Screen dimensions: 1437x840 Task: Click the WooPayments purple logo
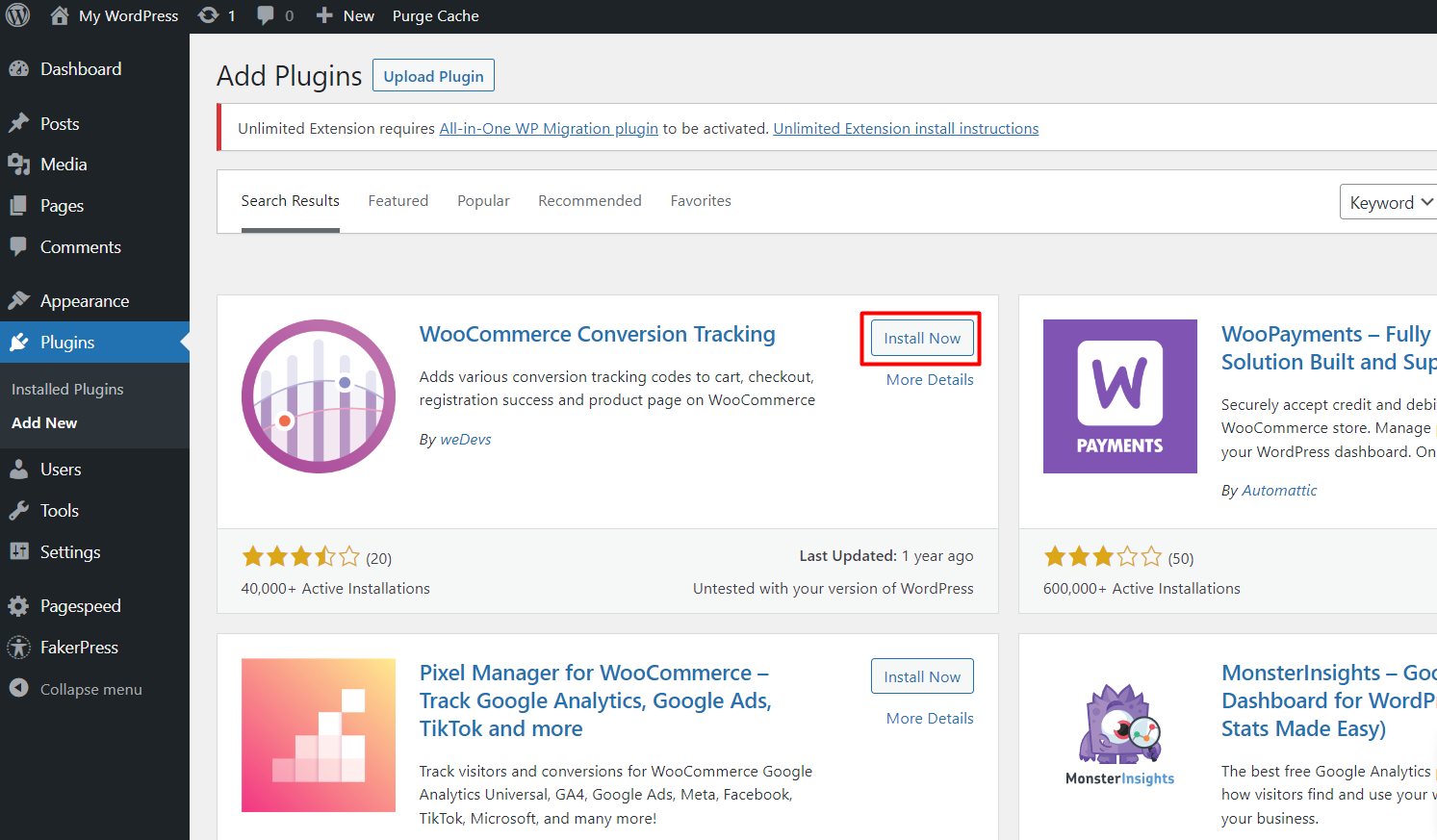click(x=1120, y=396)
